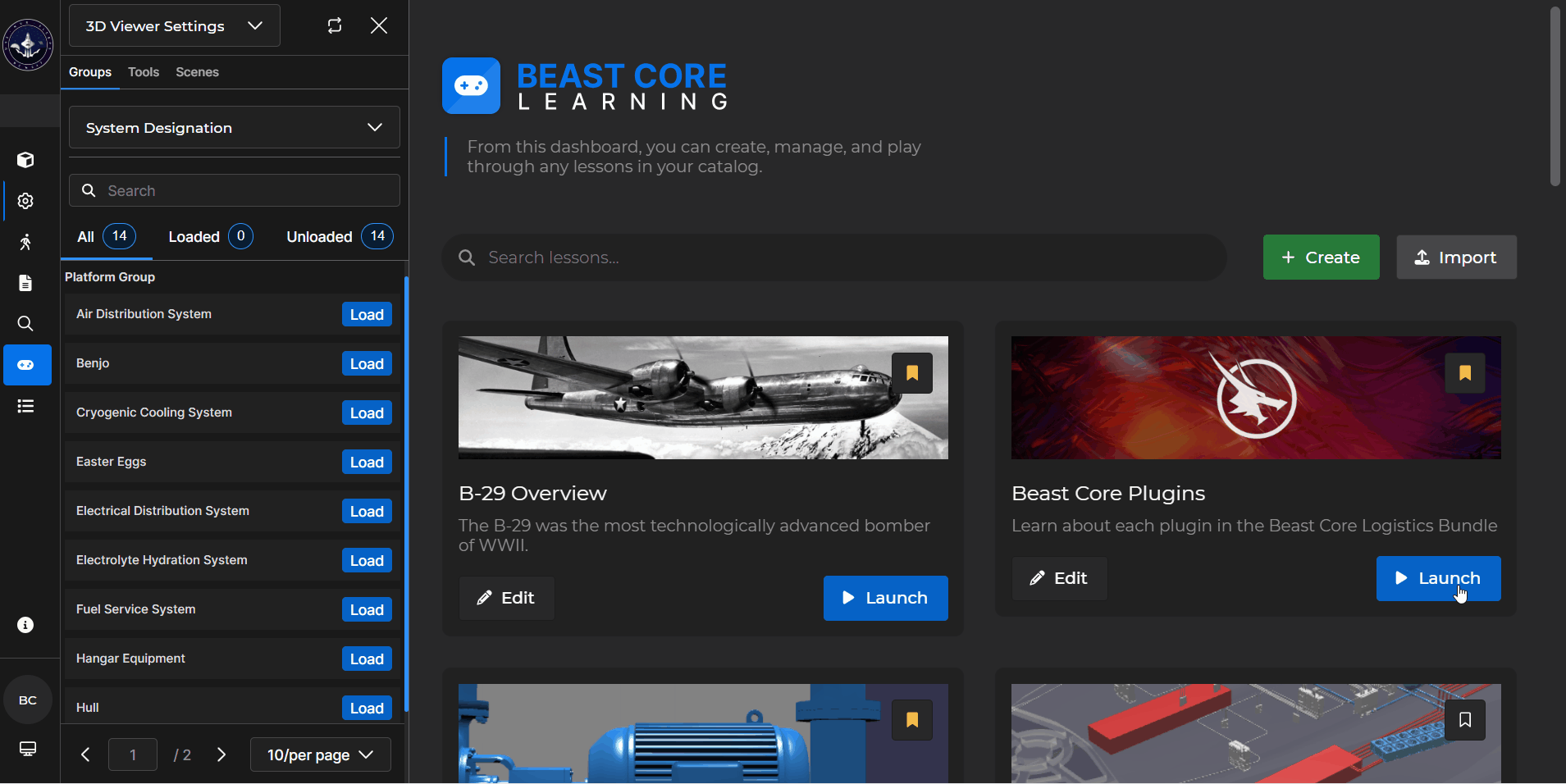Open the magnifier search sidebar icon
The width and height of the screenshot is (1566, 784).
[x=26, y=324]
